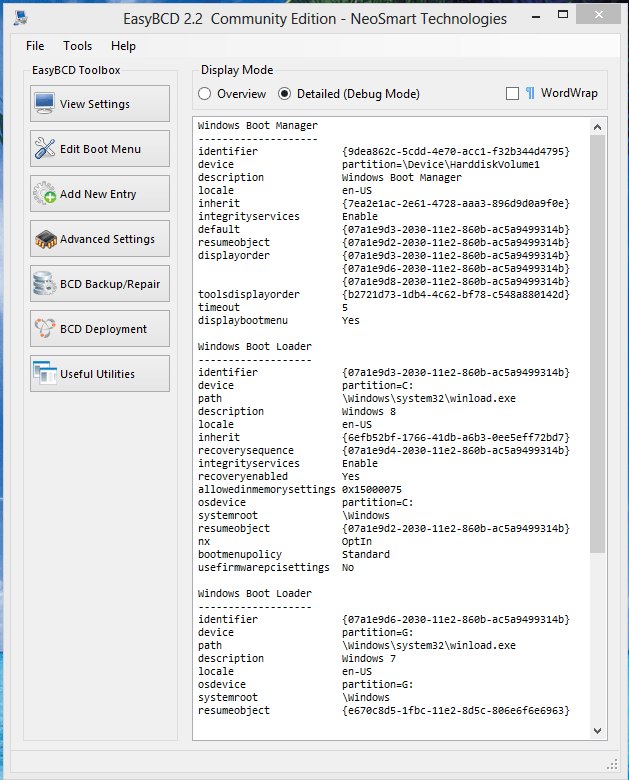The image size is (629, 780).
Task: Enable the WordWrap checkbox
Action: pos(512,94)
